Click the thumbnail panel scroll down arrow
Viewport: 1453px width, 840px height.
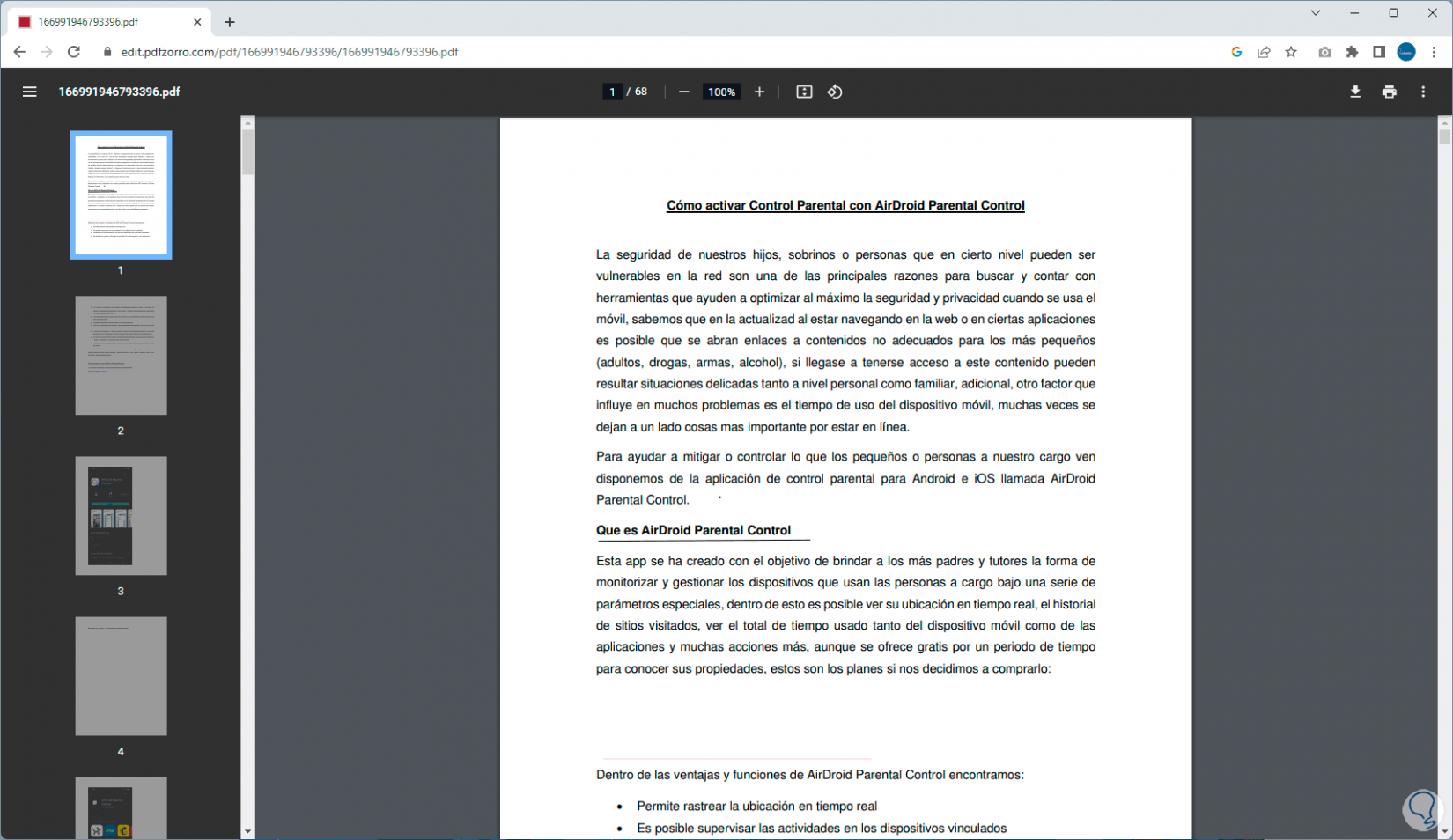[247, 831]
